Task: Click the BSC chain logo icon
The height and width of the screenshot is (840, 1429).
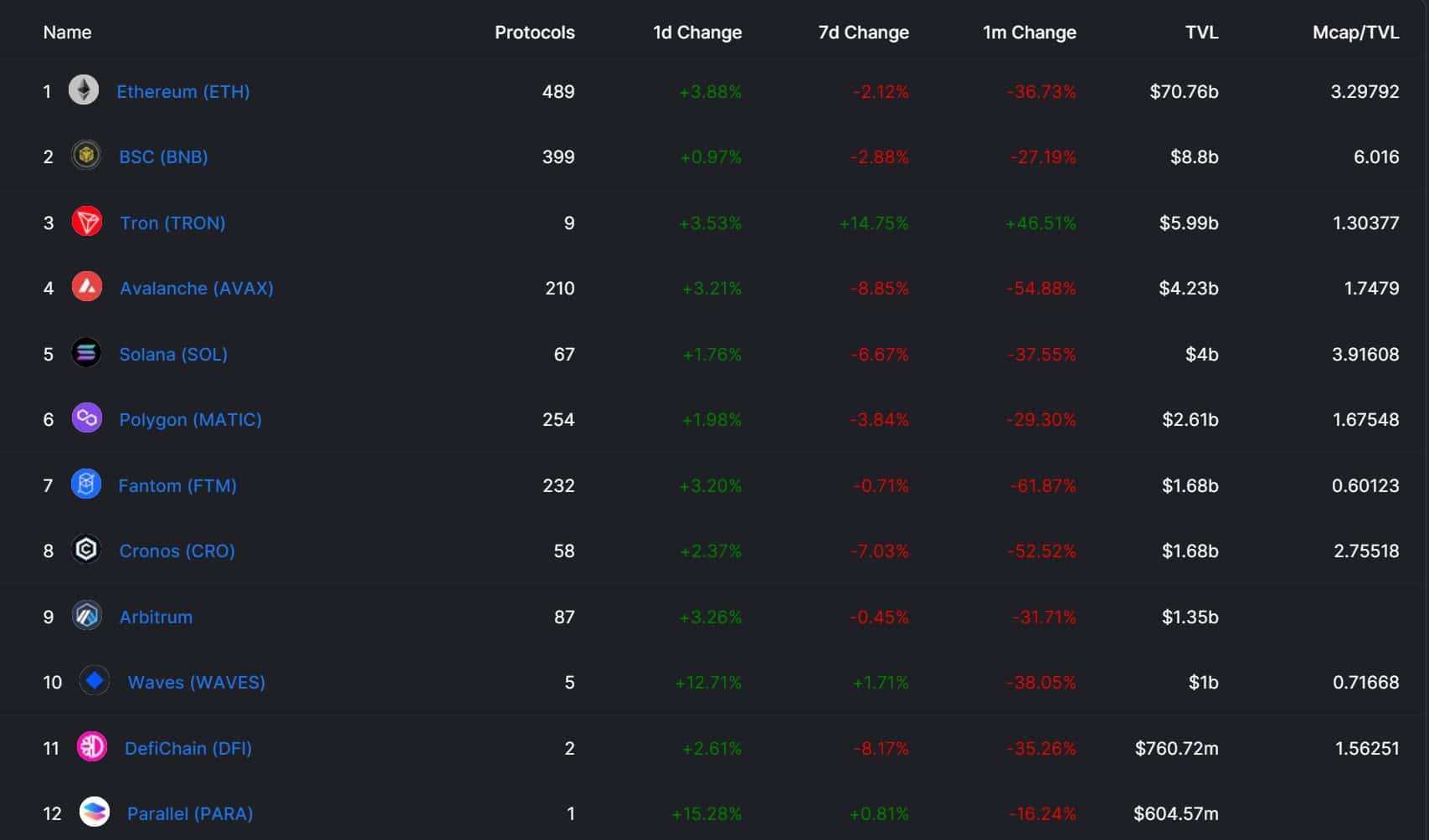Action: [x=85, y=156]
